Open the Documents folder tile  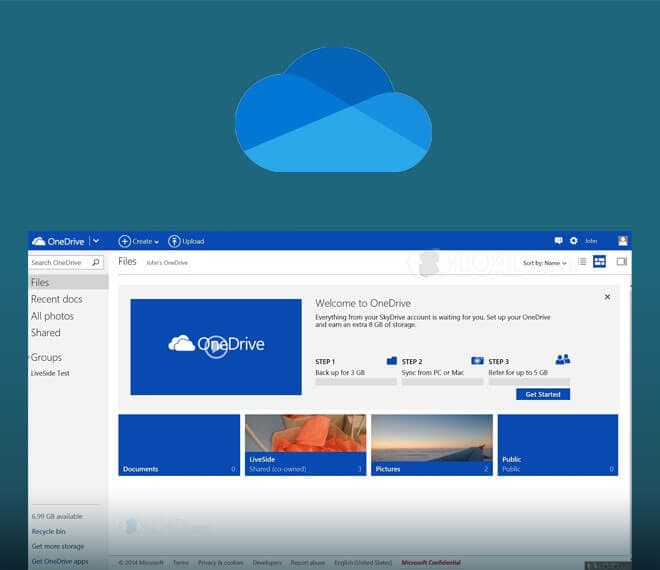point(179,445)
